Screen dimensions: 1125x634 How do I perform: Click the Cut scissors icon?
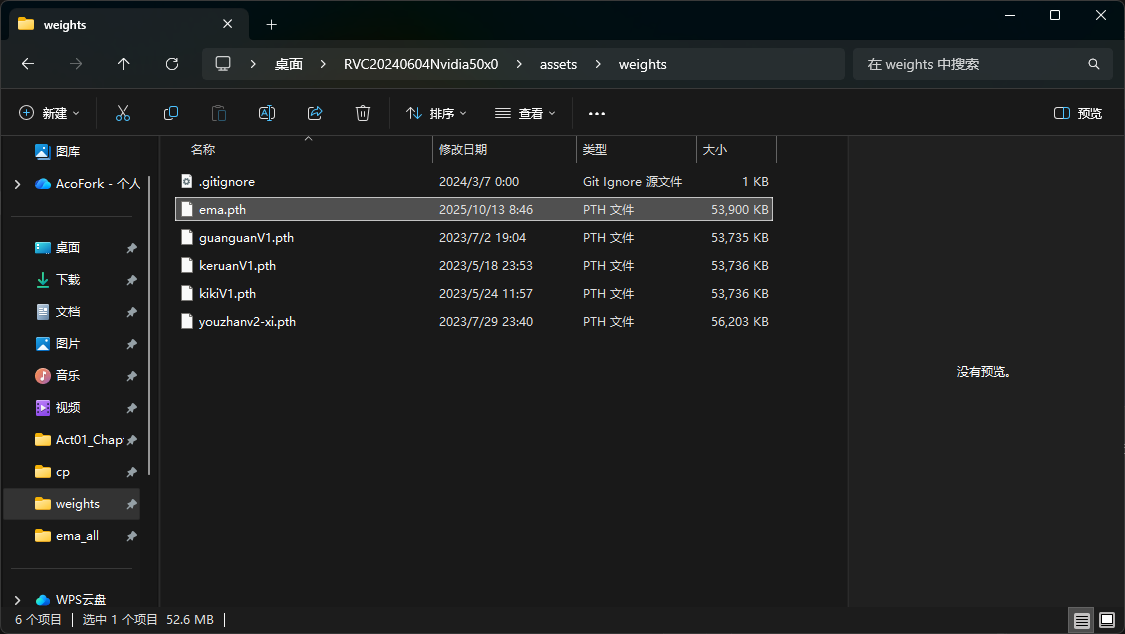coord(123,113)
